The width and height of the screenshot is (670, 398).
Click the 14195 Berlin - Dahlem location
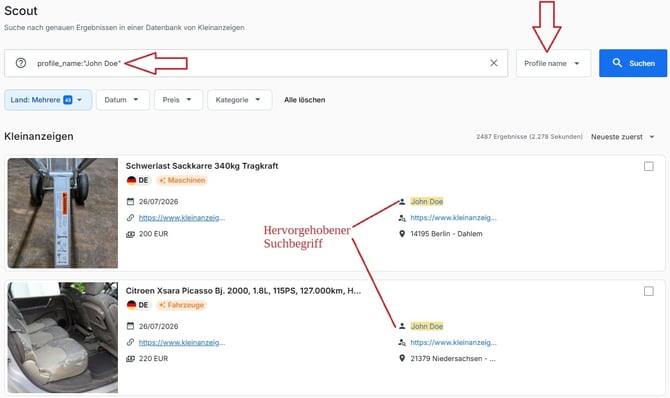447,234
